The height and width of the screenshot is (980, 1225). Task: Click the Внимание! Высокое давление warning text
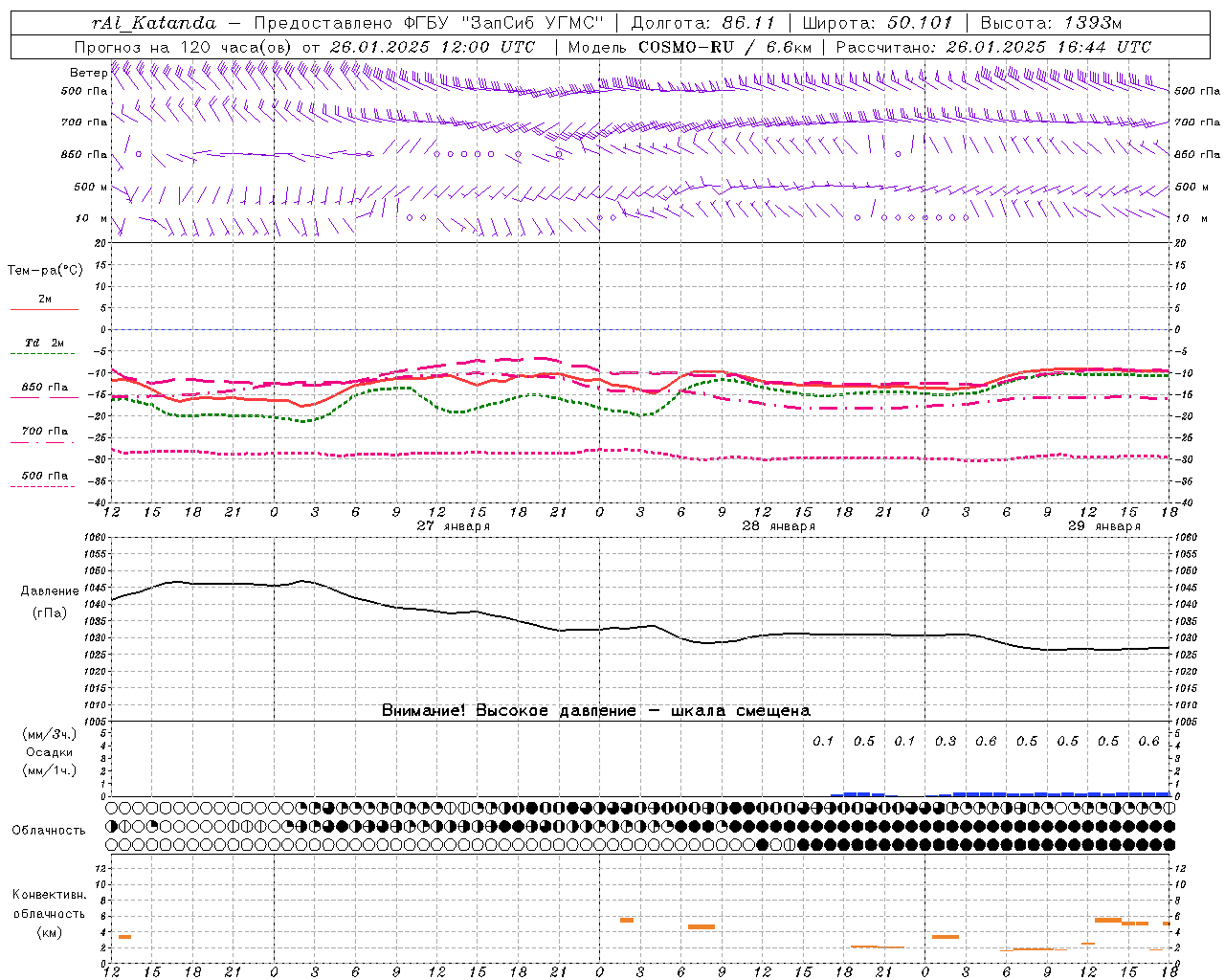click(x=596, y=711)
